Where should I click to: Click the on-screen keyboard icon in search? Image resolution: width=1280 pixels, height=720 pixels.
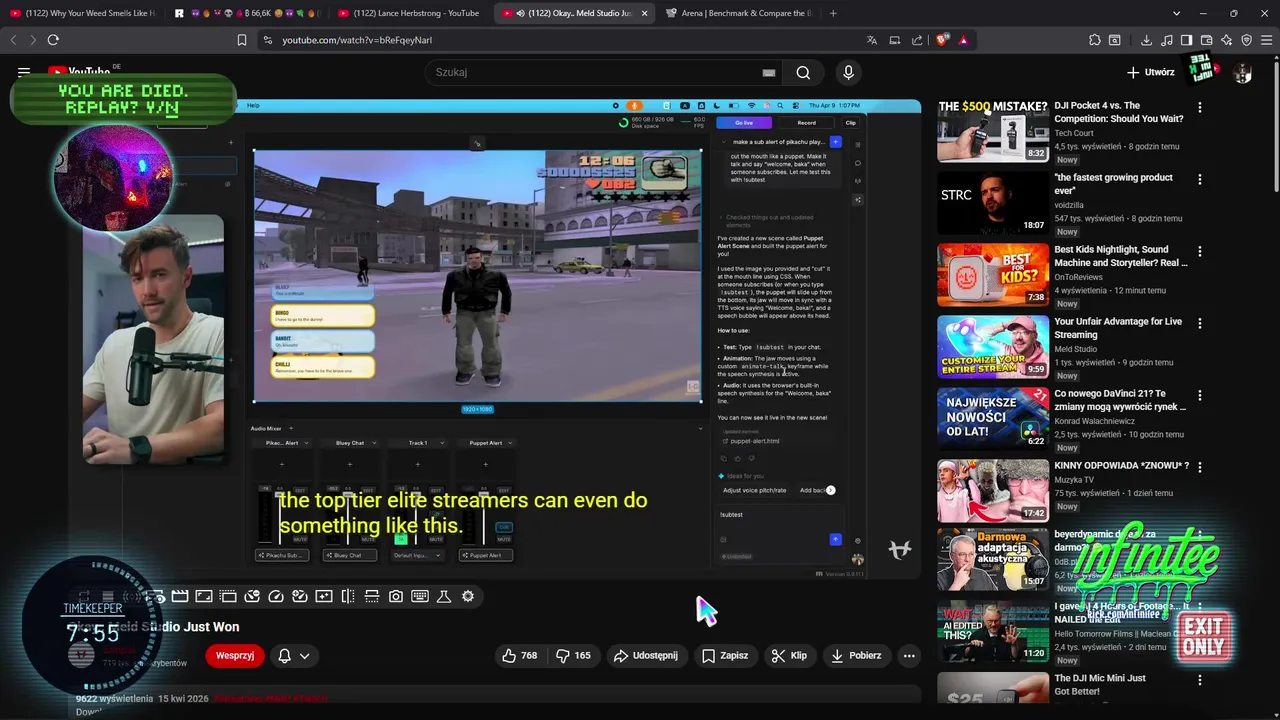coord(769,72)
